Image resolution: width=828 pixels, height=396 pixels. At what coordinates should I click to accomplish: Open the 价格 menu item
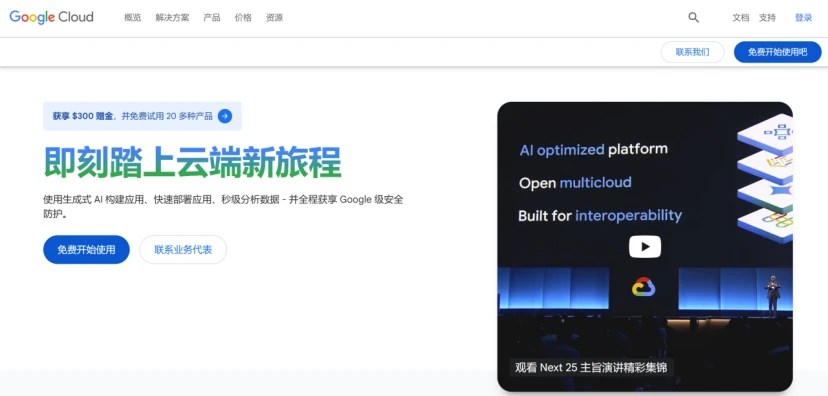click(x=243, y=17)
